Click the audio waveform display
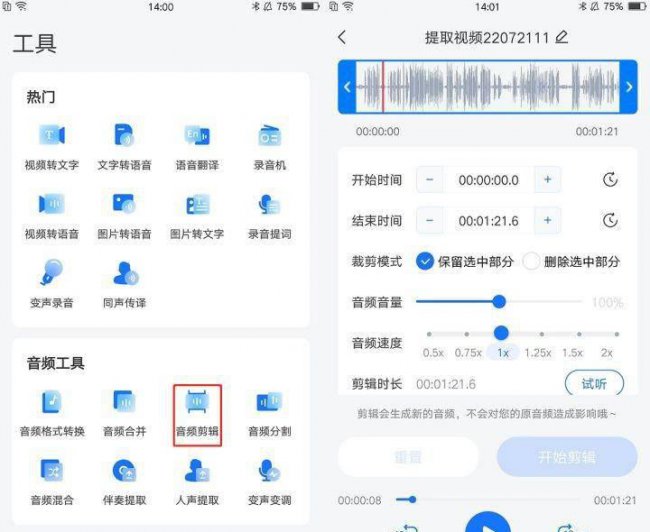Image resolution: width=650 pixels, height=532 pixels. pyautogui.click(x=488, y=87)
